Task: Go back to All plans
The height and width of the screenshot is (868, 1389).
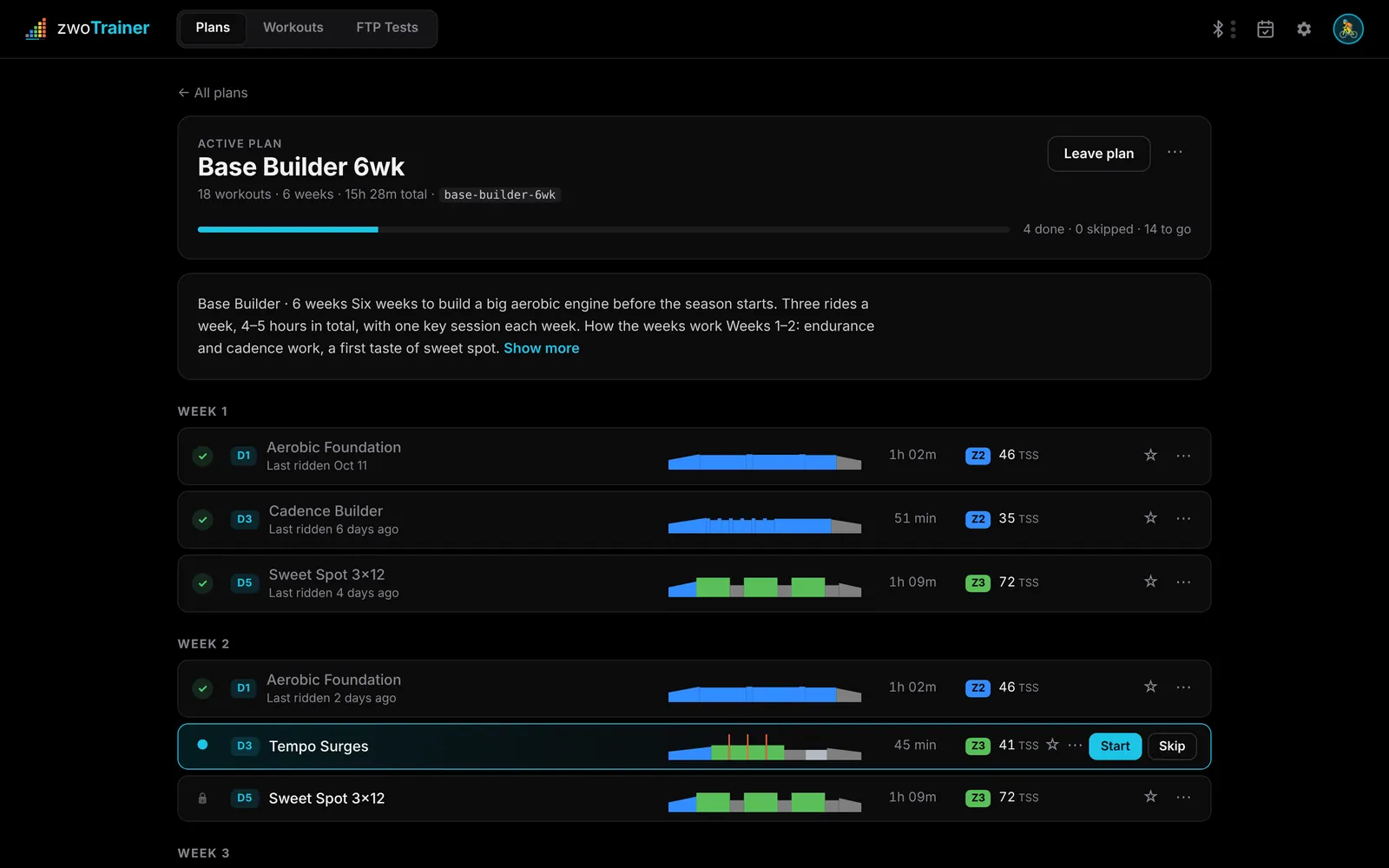Action: [x=213, y=93]
